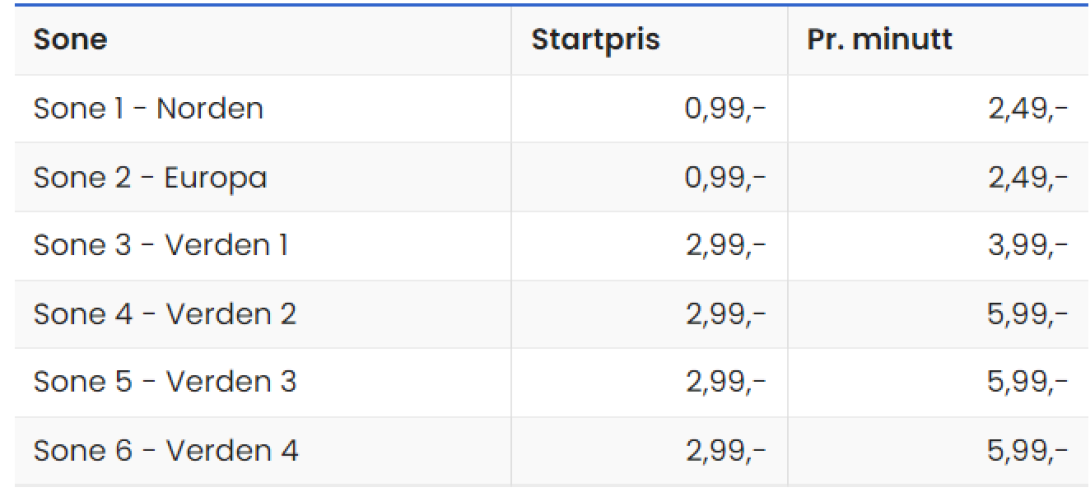The height and width of the screenshot is (492, 1090).
Task: Click Pr. minutt 5,99 for Verden 3
Action: 1027,383
